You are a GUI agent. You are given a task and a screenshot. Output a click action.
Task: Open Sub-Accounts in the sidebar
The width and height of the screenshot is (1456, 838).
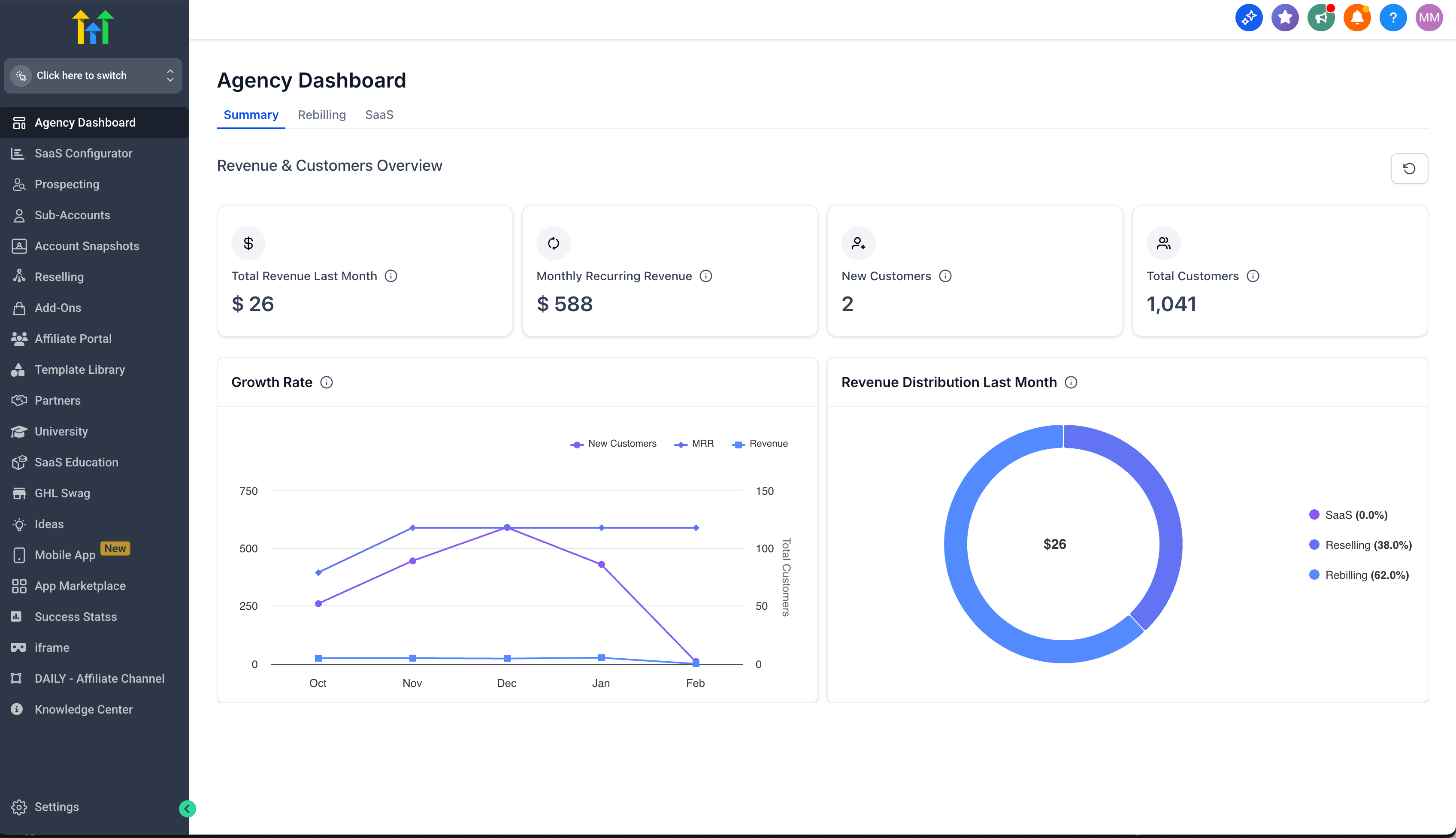click(x=72, y=215)
